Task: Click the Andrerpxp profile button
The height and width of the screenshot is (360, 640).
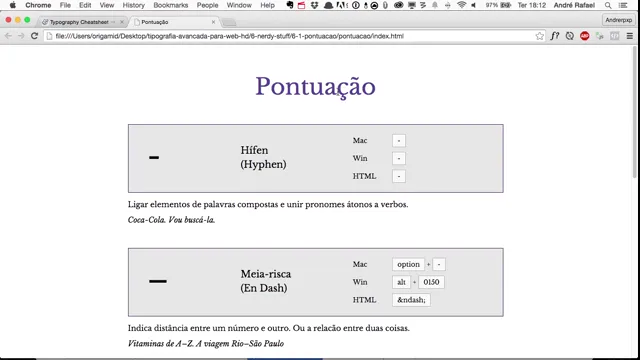Action: (x=618, y=20)
